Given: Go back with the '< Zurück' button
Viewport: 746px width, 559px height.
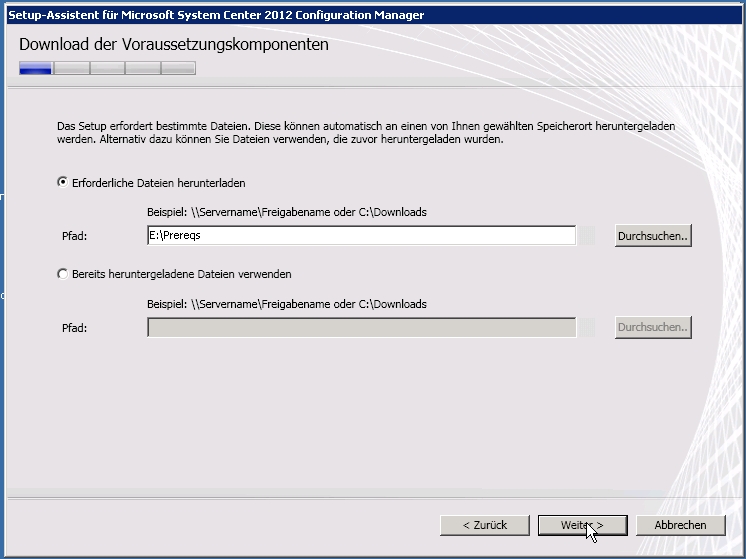Looking at the screenshot, I should tap(485, 525).
